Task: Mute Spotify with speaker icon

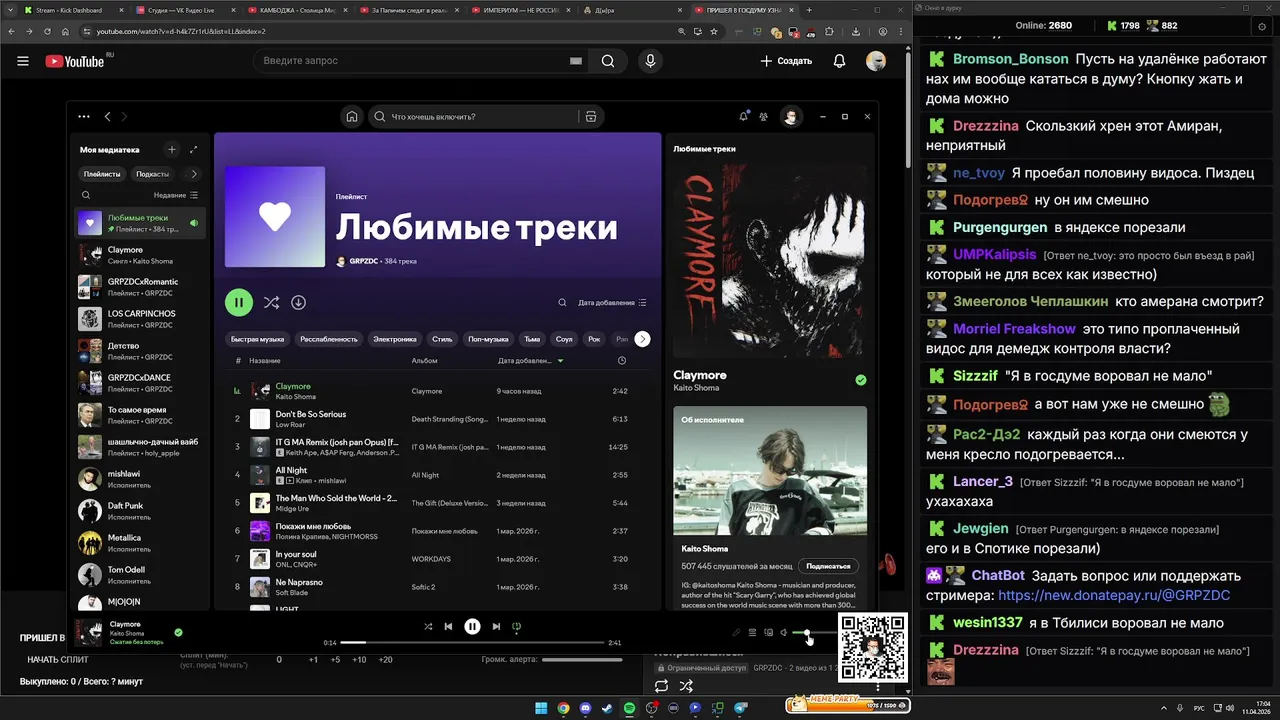Action: [x=784, y=632]
